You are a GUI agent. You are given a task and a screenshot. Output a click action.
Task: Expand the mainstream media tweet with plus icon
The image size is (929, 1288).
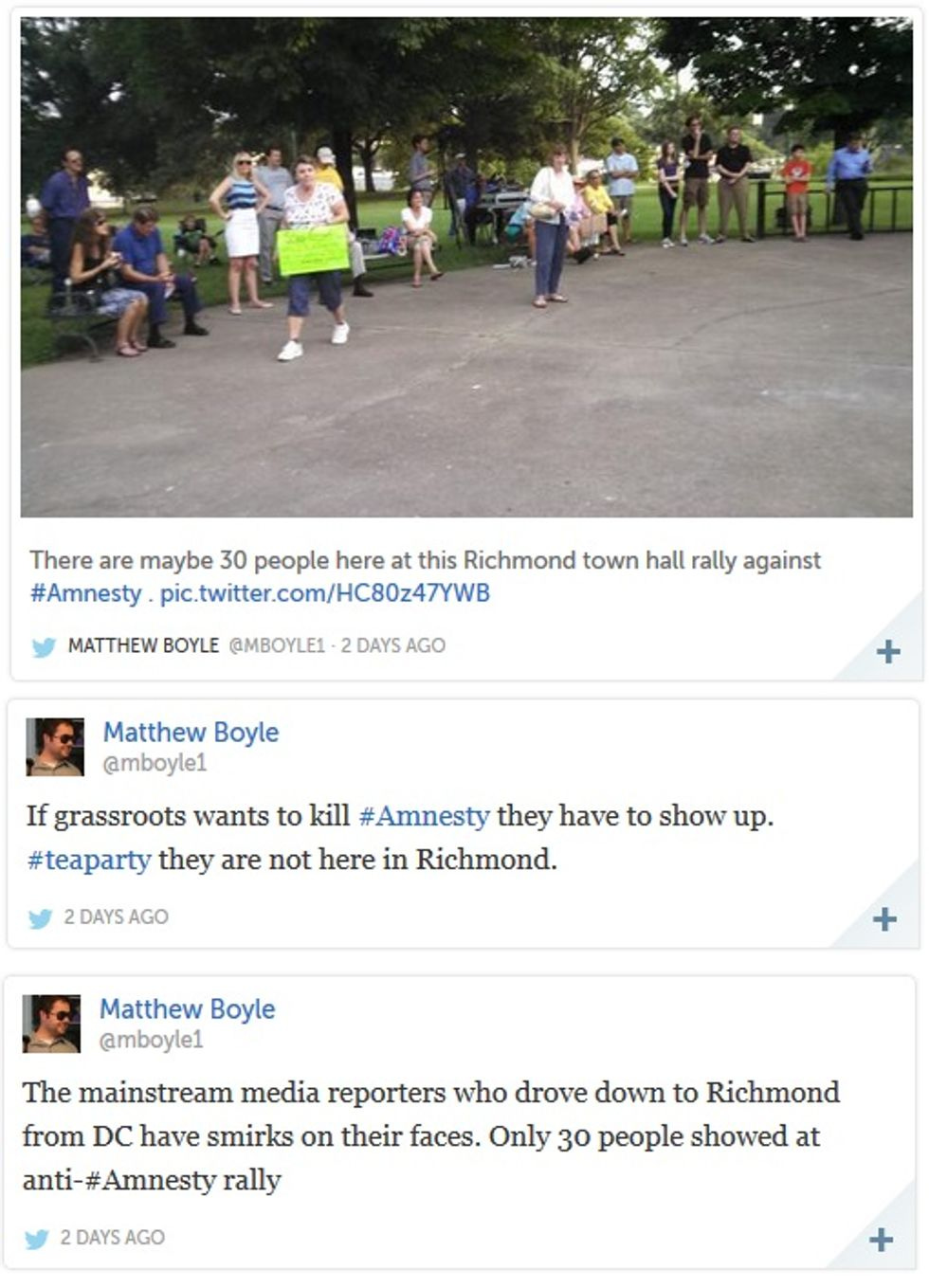(x=881, y=1240)
